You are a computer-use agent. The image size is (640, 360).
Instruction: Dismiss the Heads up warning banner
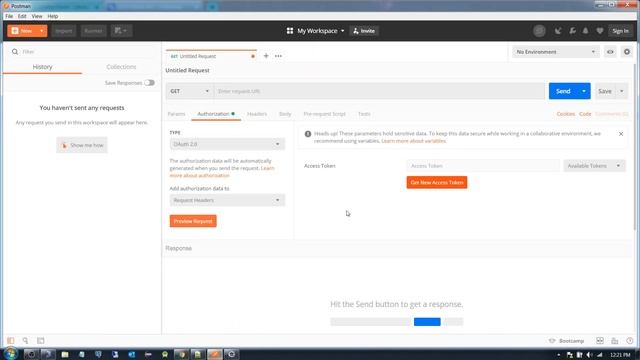[621, 134]
